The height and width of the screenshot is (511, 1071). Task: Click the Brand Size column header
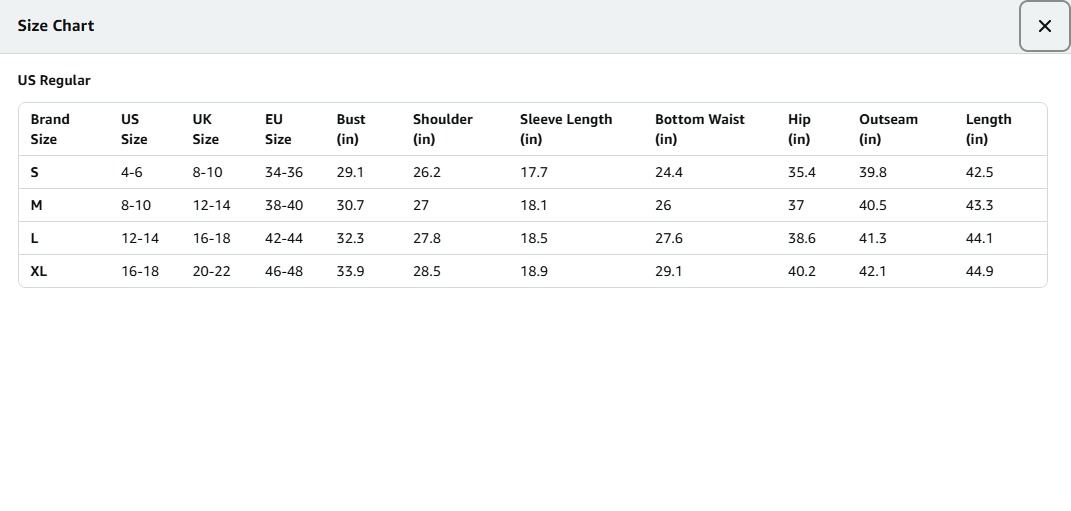[x=50, y=129]
